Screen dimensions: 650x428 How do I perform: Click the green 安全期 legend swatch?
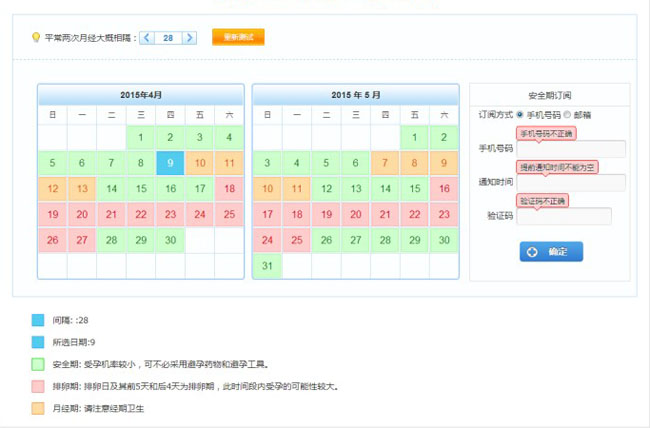click(x=38, y=365)
